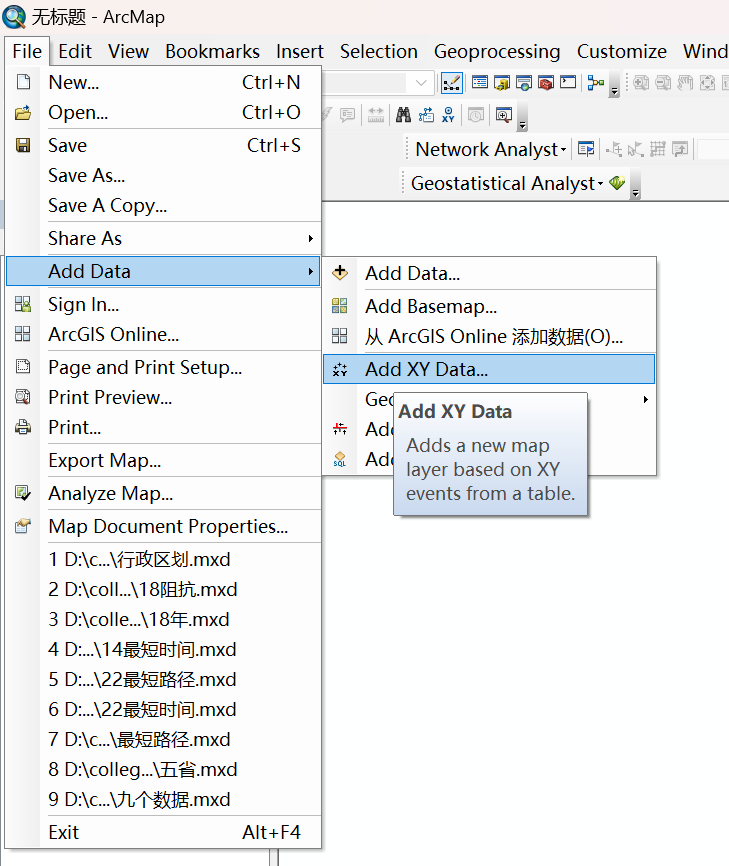This screenshot has width=729, height=866.
Task: Open the Edit menu
Action: [75, 51]
